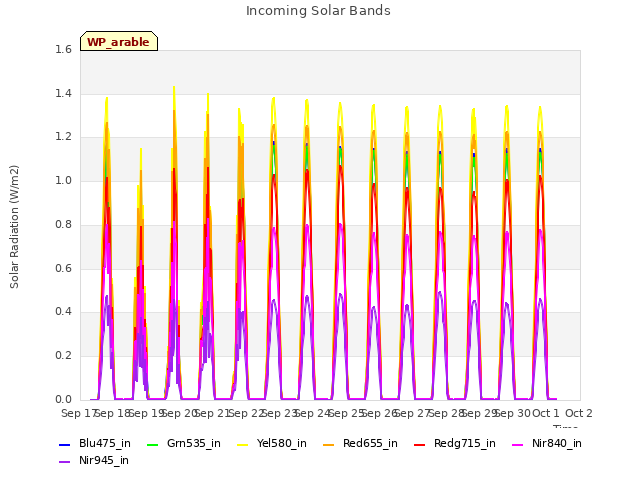The image size is (640, 480).
Task: Select the Nir945_in legend entry
Action: click(94, 461)
